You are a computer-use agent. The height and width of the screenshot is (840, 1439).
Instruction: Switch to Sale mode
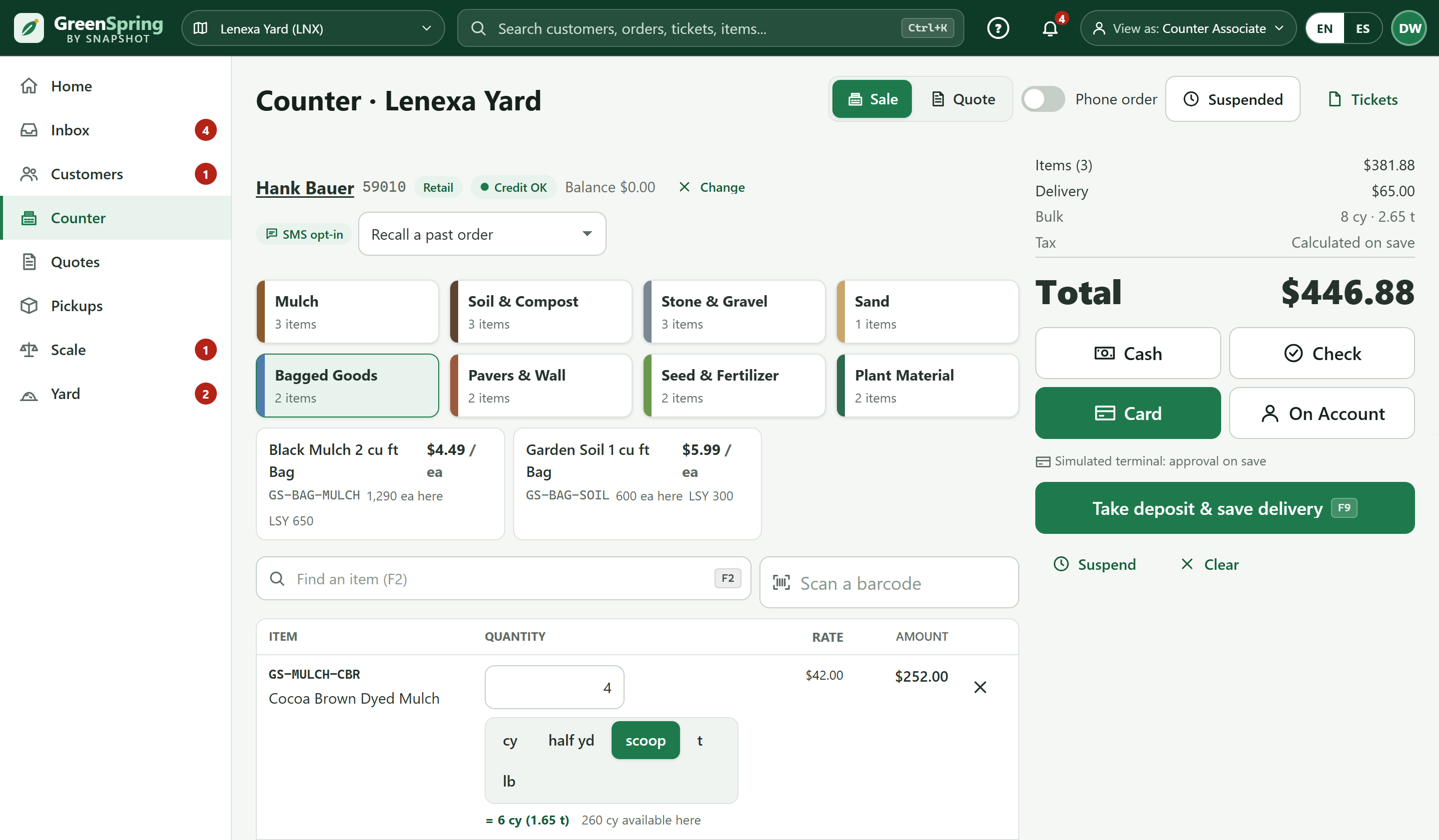click(871, 99)
